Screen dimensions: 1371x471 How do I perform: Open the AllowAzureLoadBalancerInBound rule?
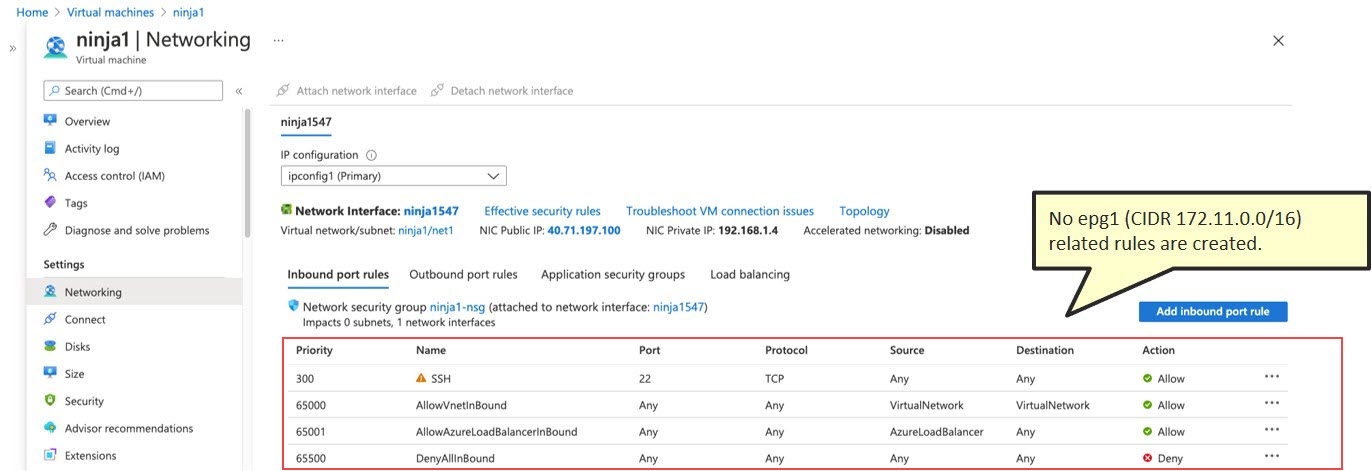point(496,432)
